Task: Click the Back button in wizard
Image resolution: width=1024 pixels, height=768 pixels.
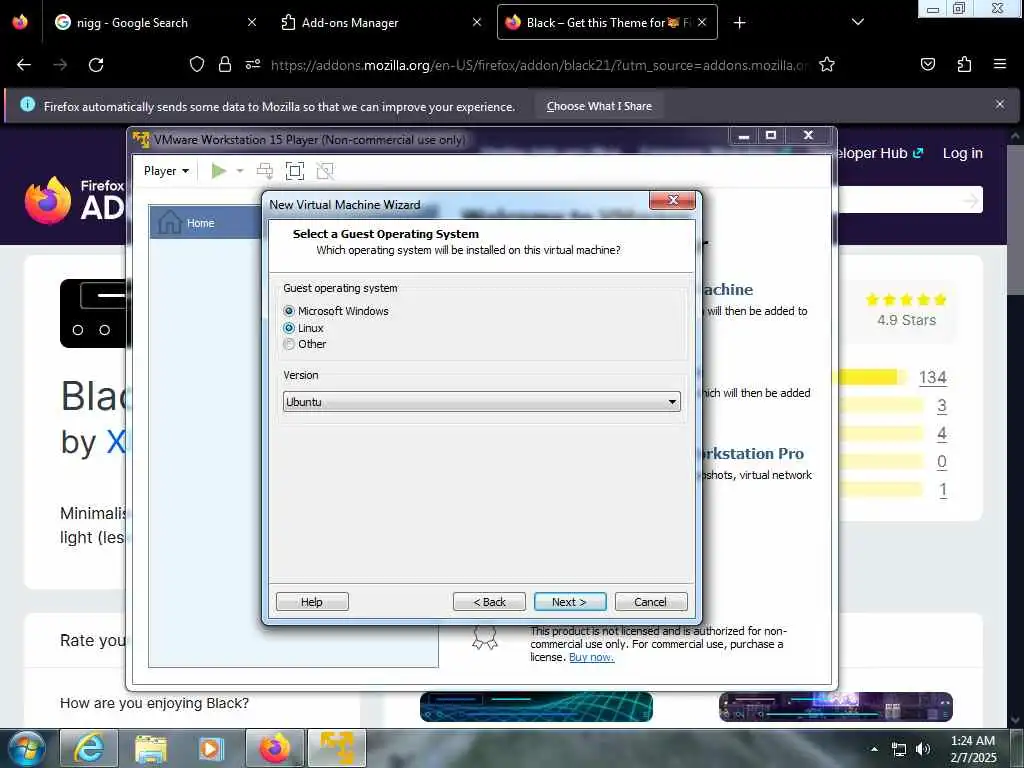Action: (489, 601)
